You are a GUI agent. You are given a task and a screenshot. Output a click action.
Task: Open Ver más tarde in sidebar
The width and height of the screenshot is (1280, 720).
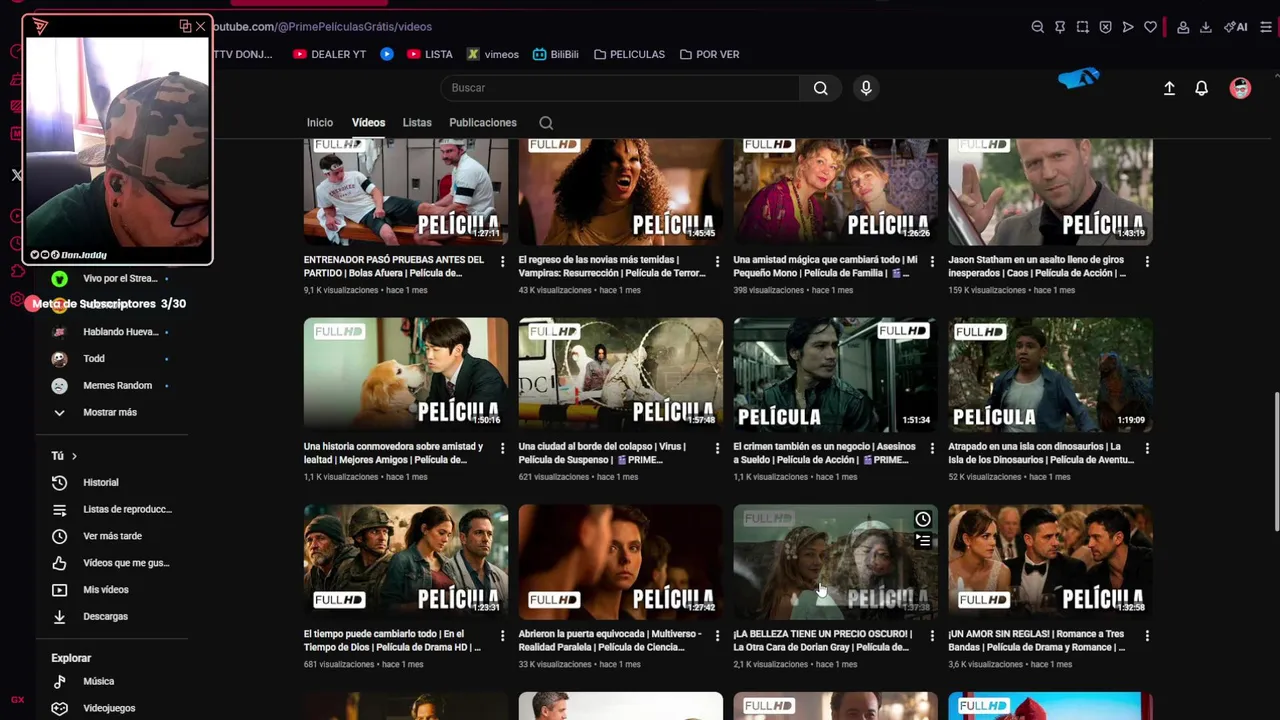[x=110, y=536]
